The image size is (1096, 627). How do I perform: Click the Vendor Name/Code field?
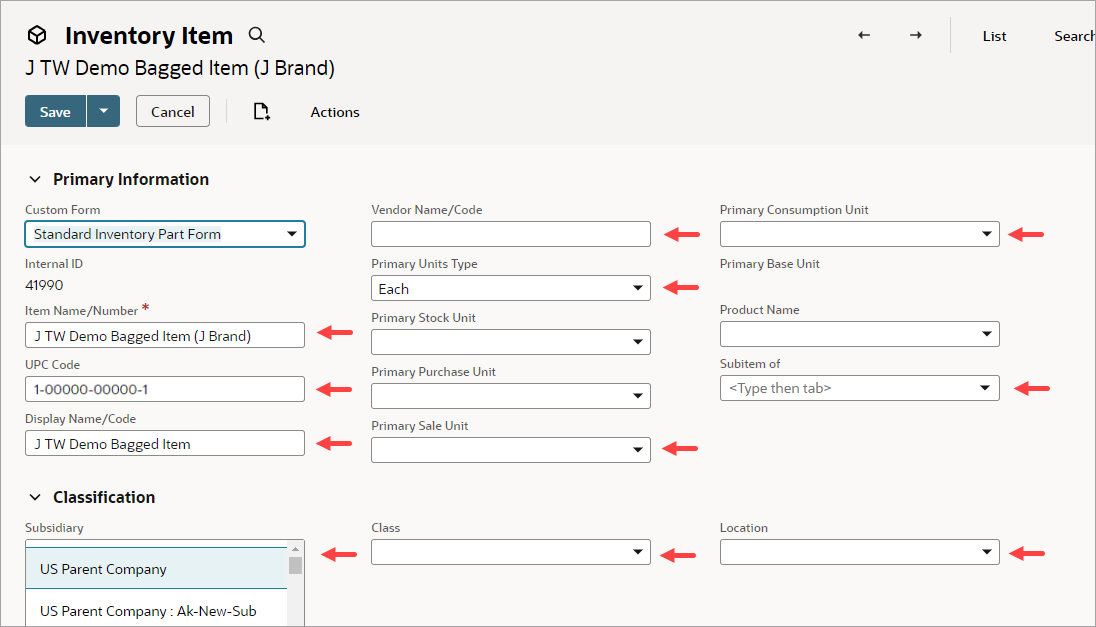point(511,234)
